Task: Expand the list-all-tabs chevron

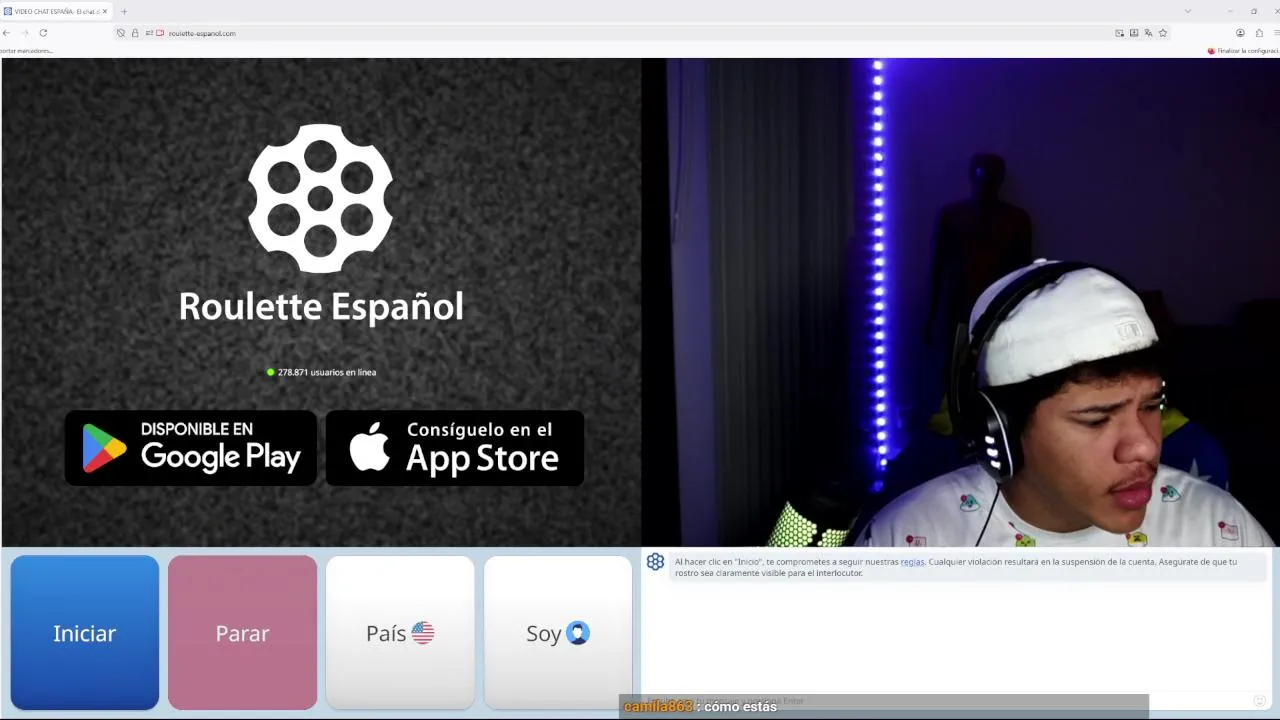Action: pos(1188,11)
